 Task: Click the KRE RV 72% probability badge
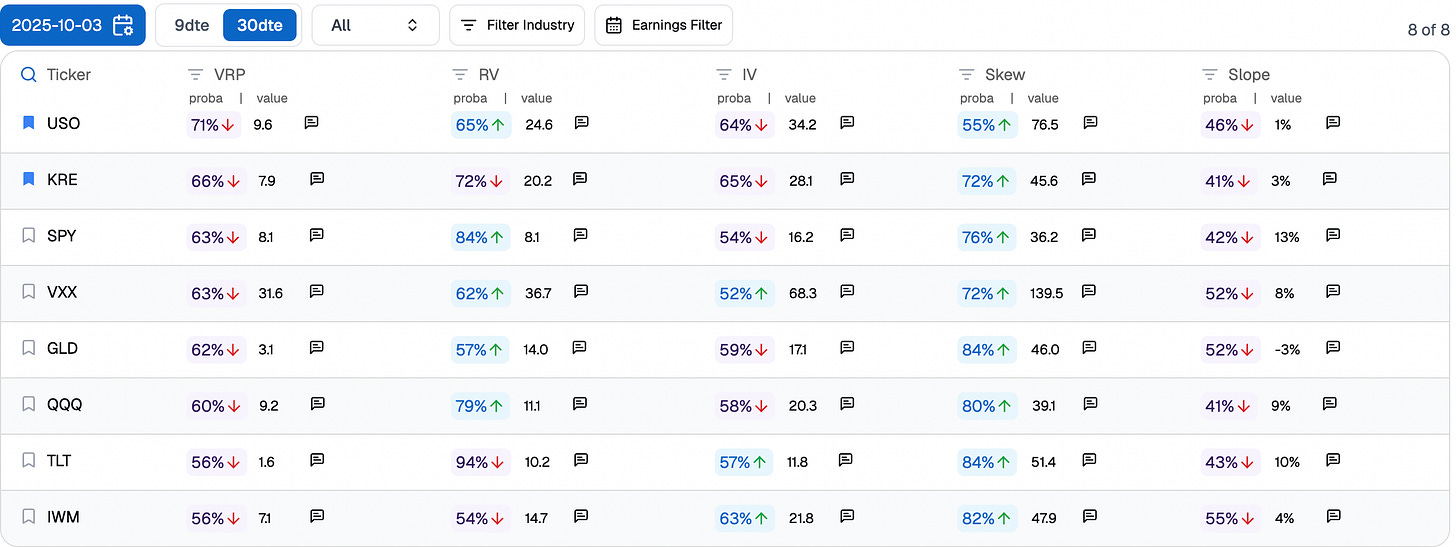click(480, 181)
